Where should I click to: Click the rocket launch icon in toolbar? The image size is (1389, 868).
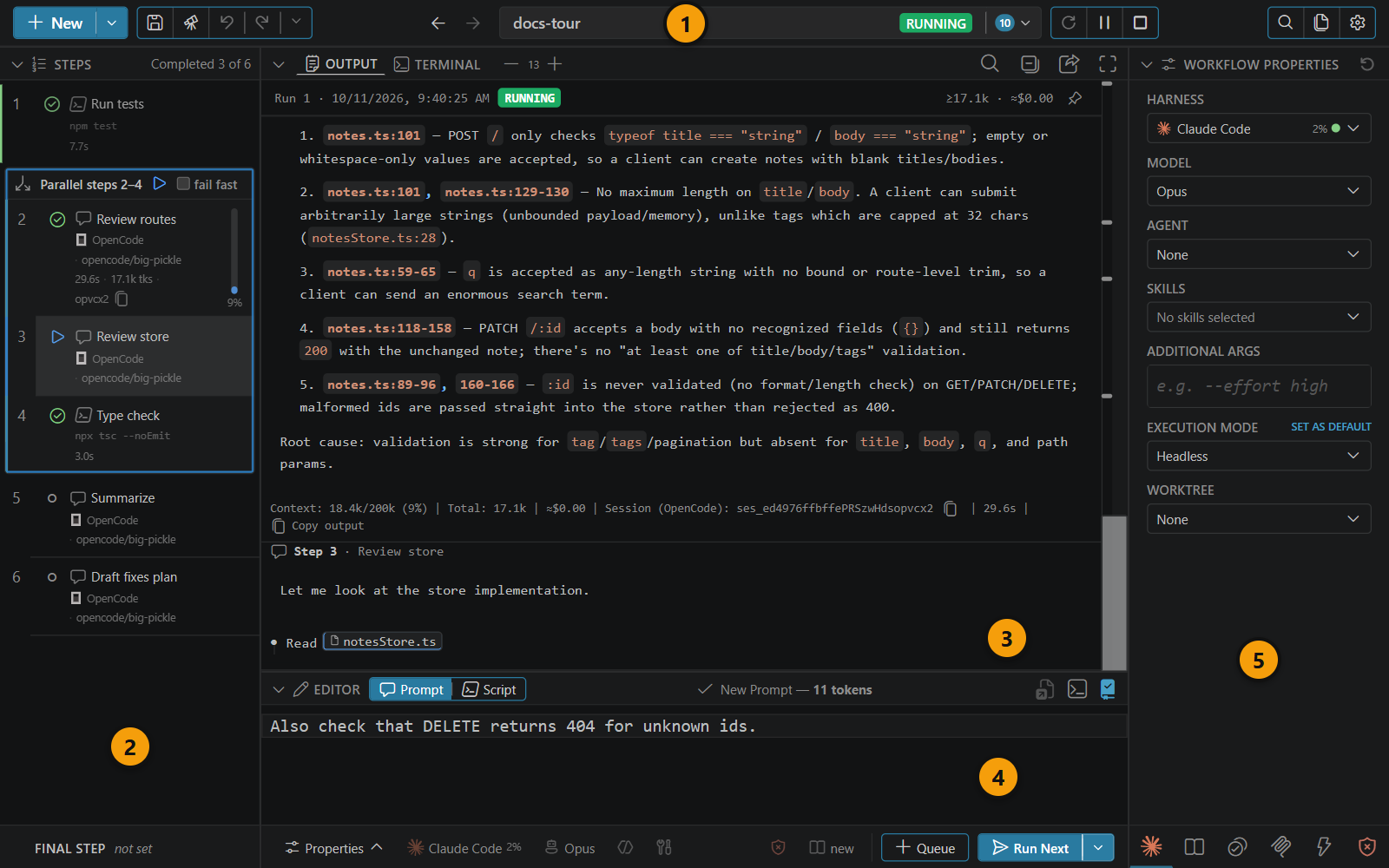(191, 23)
